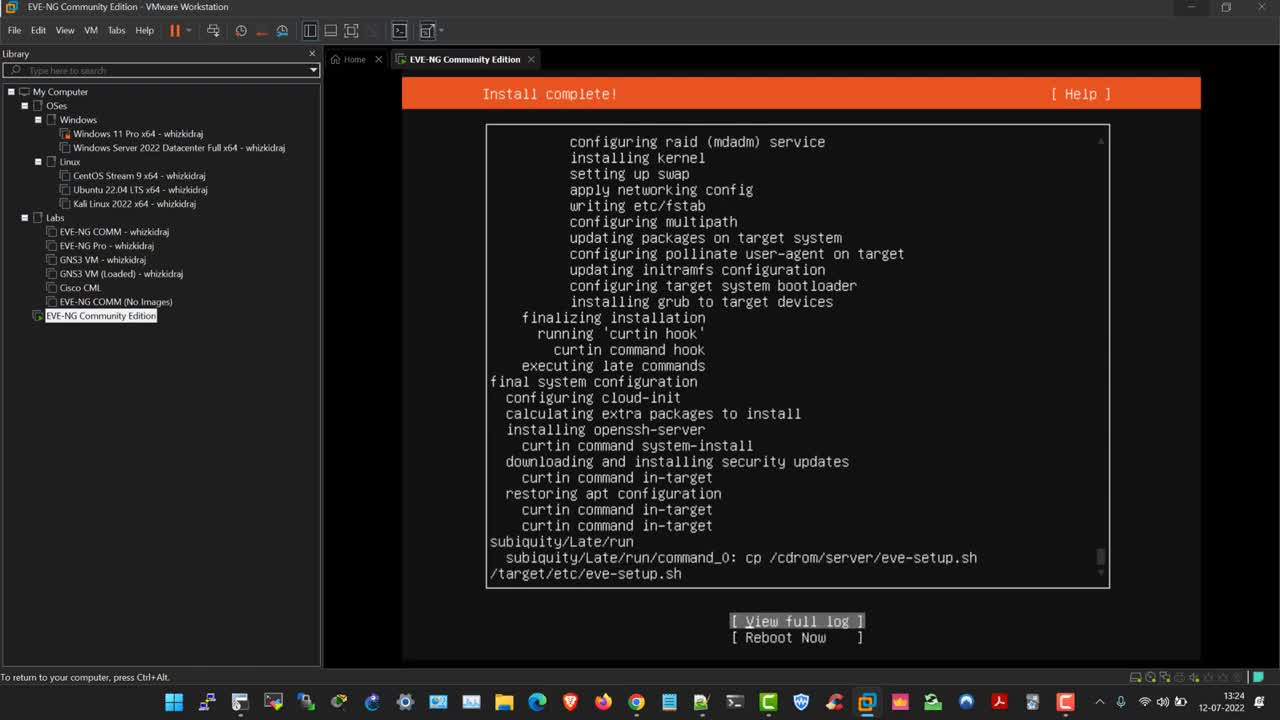Click the stretch guest display icon
The image size is (1280, 720).
click(x=428, y=31)
